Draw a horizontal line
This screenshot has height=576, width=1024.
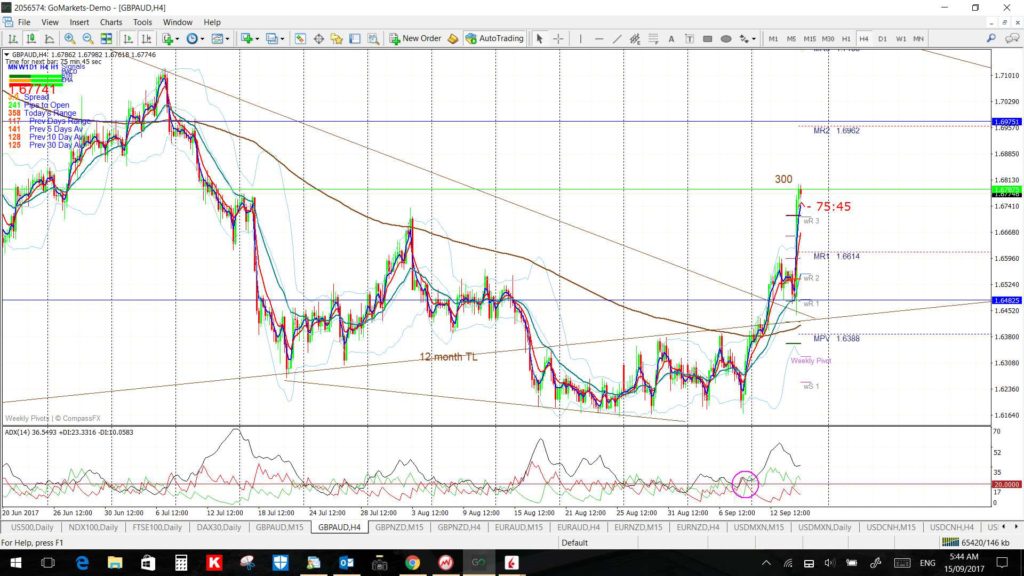coord(599,39)
